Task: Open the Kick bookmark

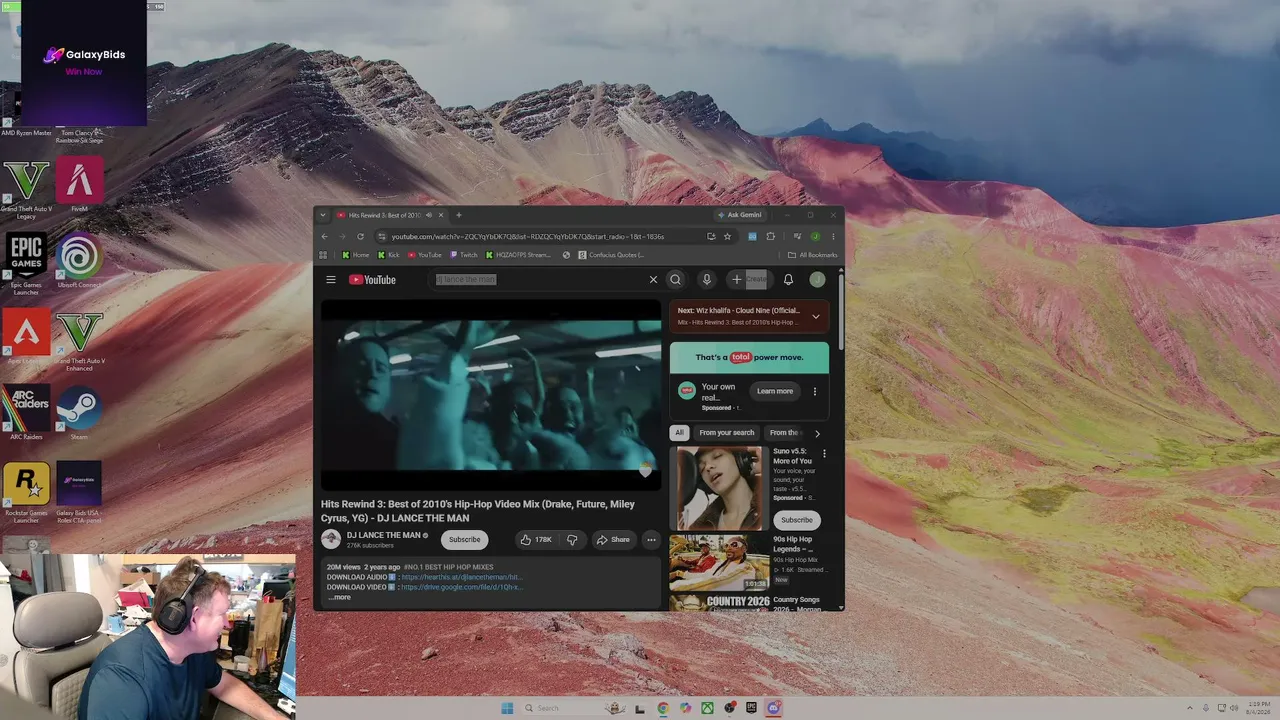Action: pyautogui.click(x=388, y=255)
